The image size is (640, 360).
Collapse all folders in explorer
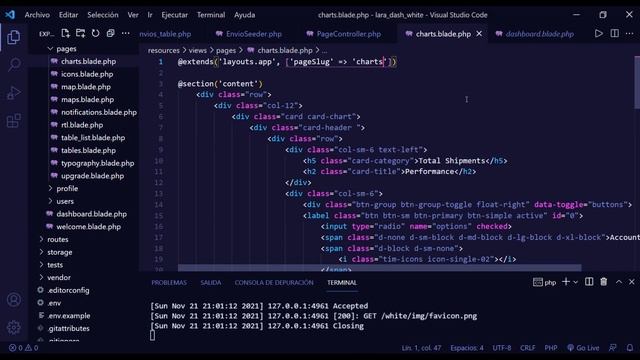point(110,33)
